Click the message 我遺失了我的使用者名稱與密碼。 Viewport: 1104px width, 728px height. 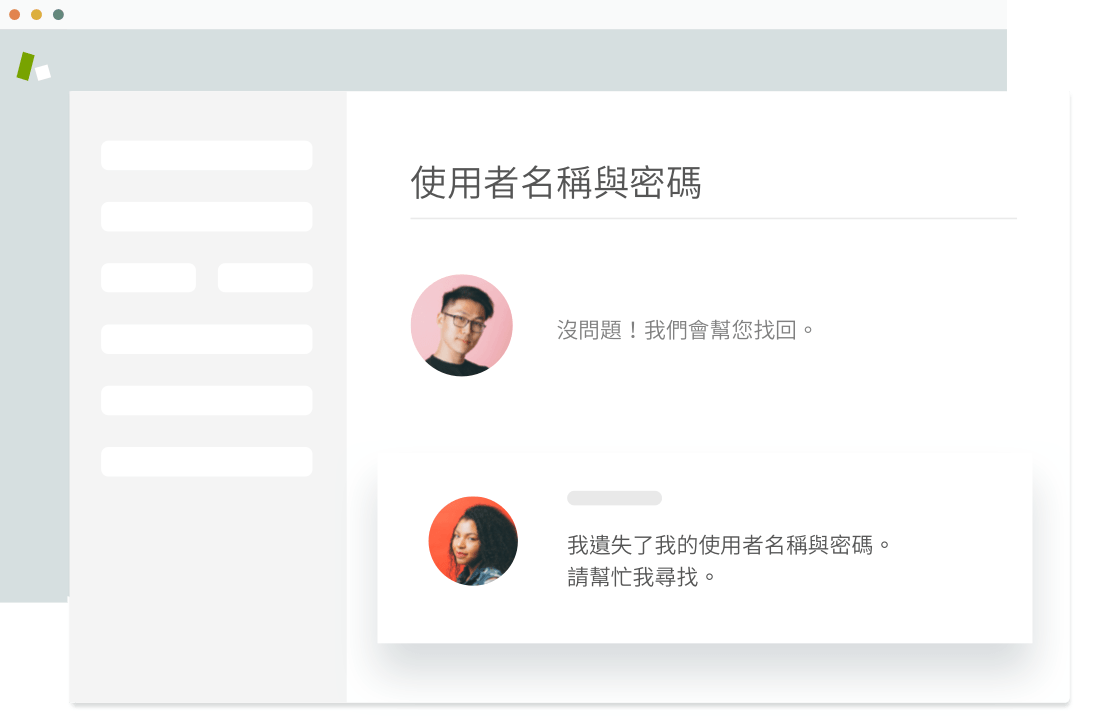tap(729, 544)
